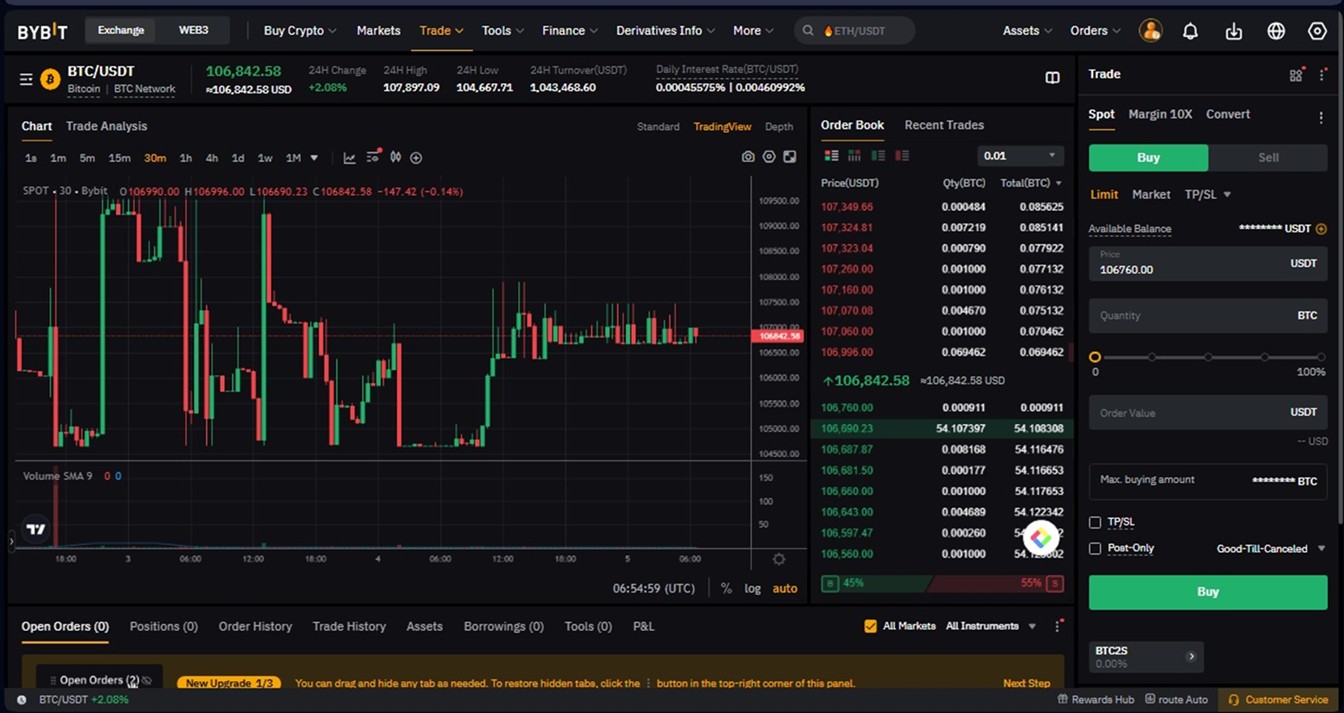This screenshot has height=713, width=1344.
Task: Open the Depth chart view
Action: (x=779, y=127)
